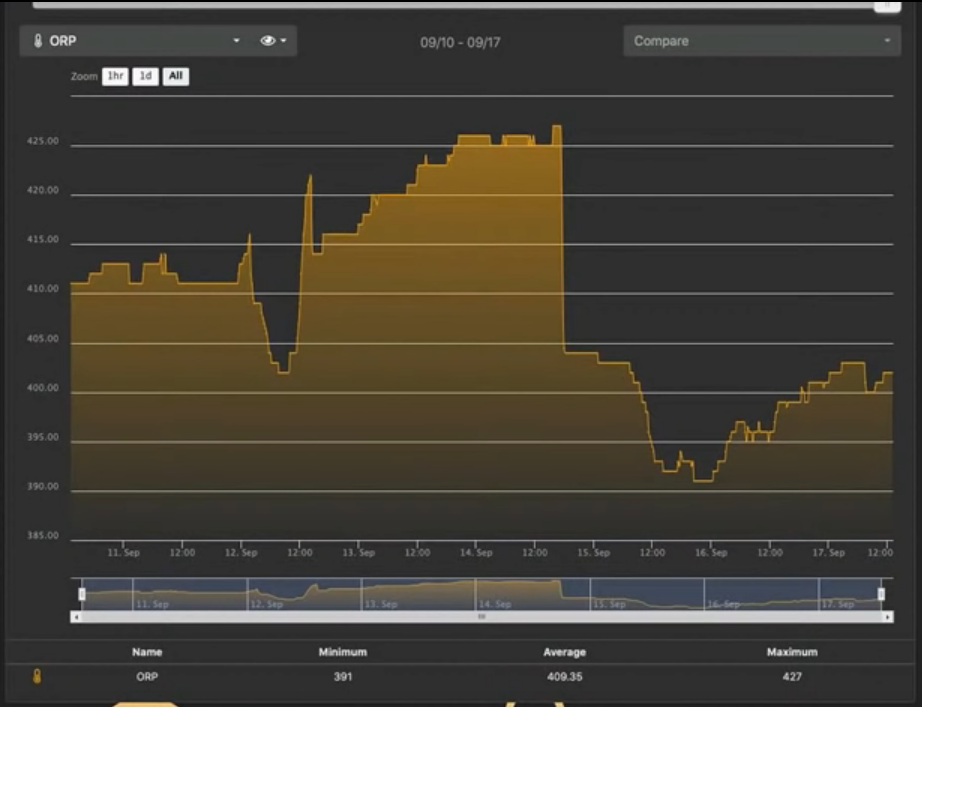
Task: Toggle the eye visibility icon
Action: pyautogui.click(x=268, y=41)
